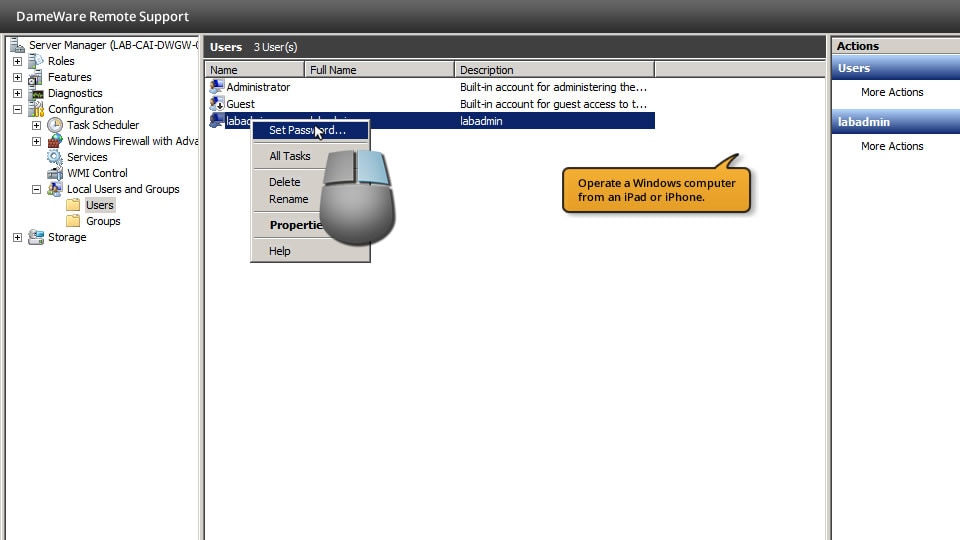Select the Users folder label in tree
The image size is (960, 540).
(x=100, y=205)
